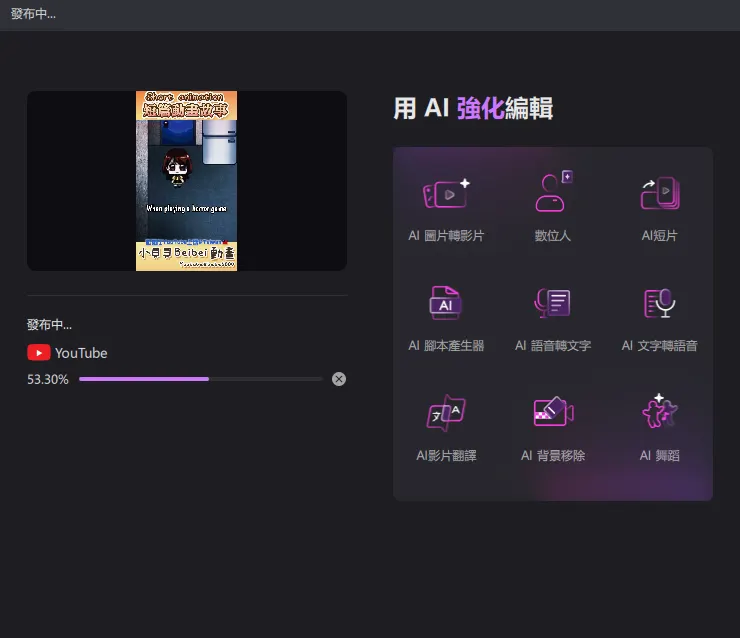740x638 pixels.
Task: Open the AI 舞蹈 dancing figures icon
Action: click(x=660, y=411)
